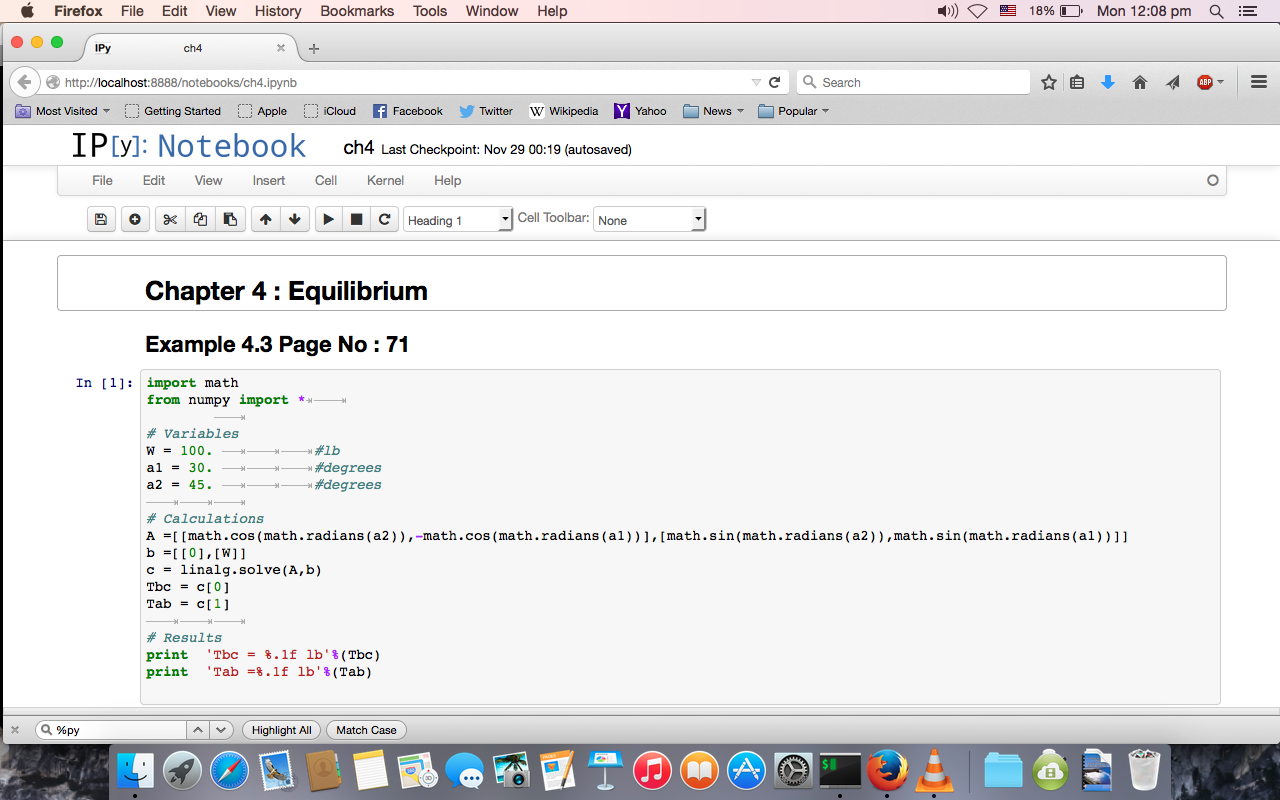Run the current cell with play icon
1280x800 pixels.
(x=328, y=220)
